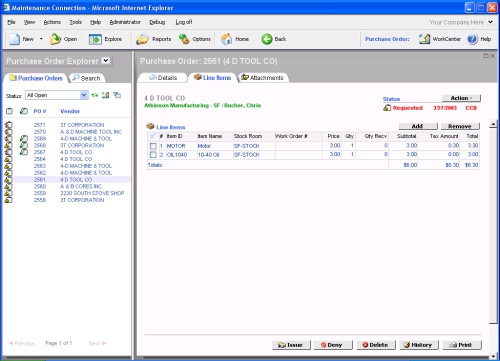Click Log off in menu bar
This screenshot has height=361, width=500.
click(x=184, y=22)
